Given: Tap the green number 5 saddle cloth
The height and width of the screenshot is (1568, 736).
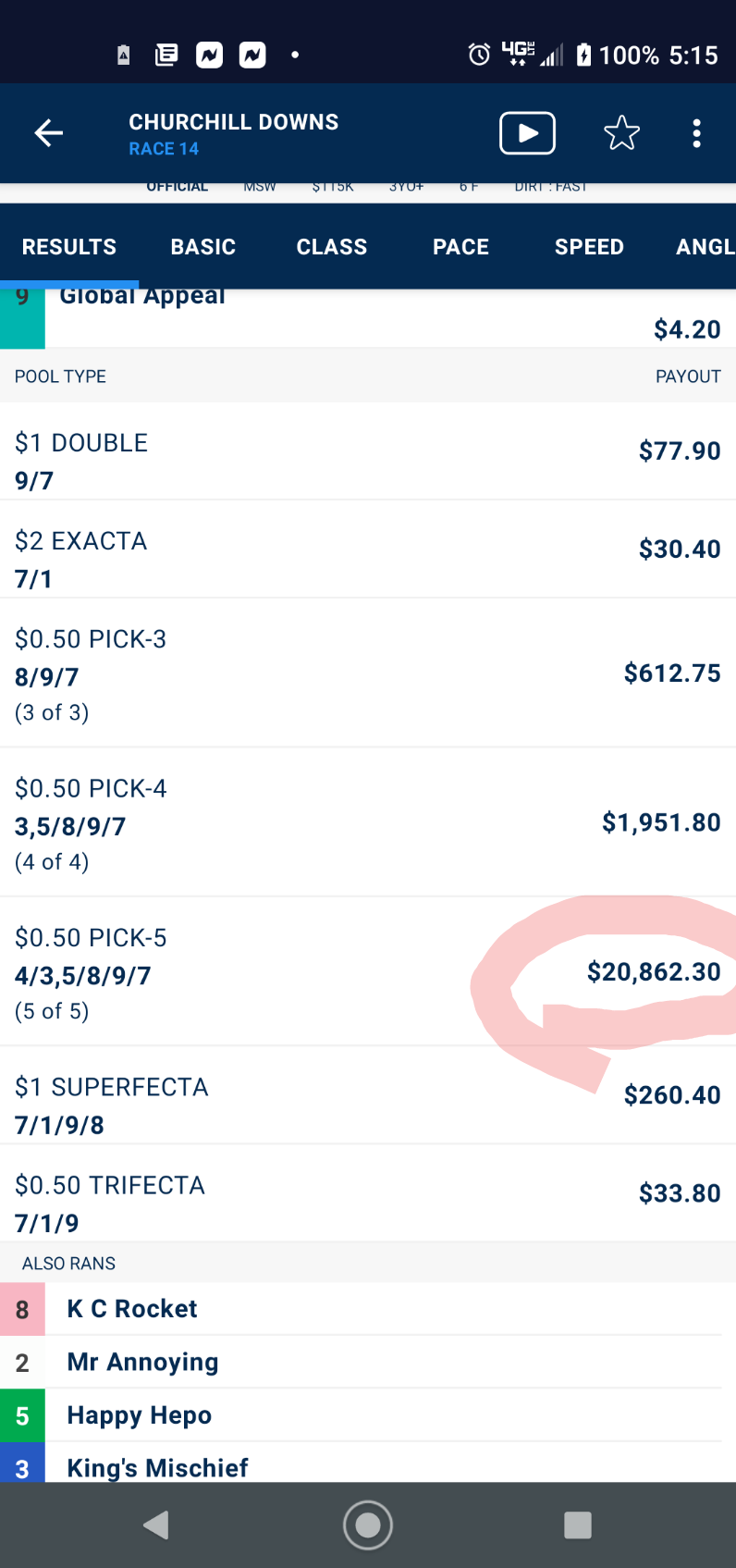Looking at the screenshot, I should [22, 1415].
